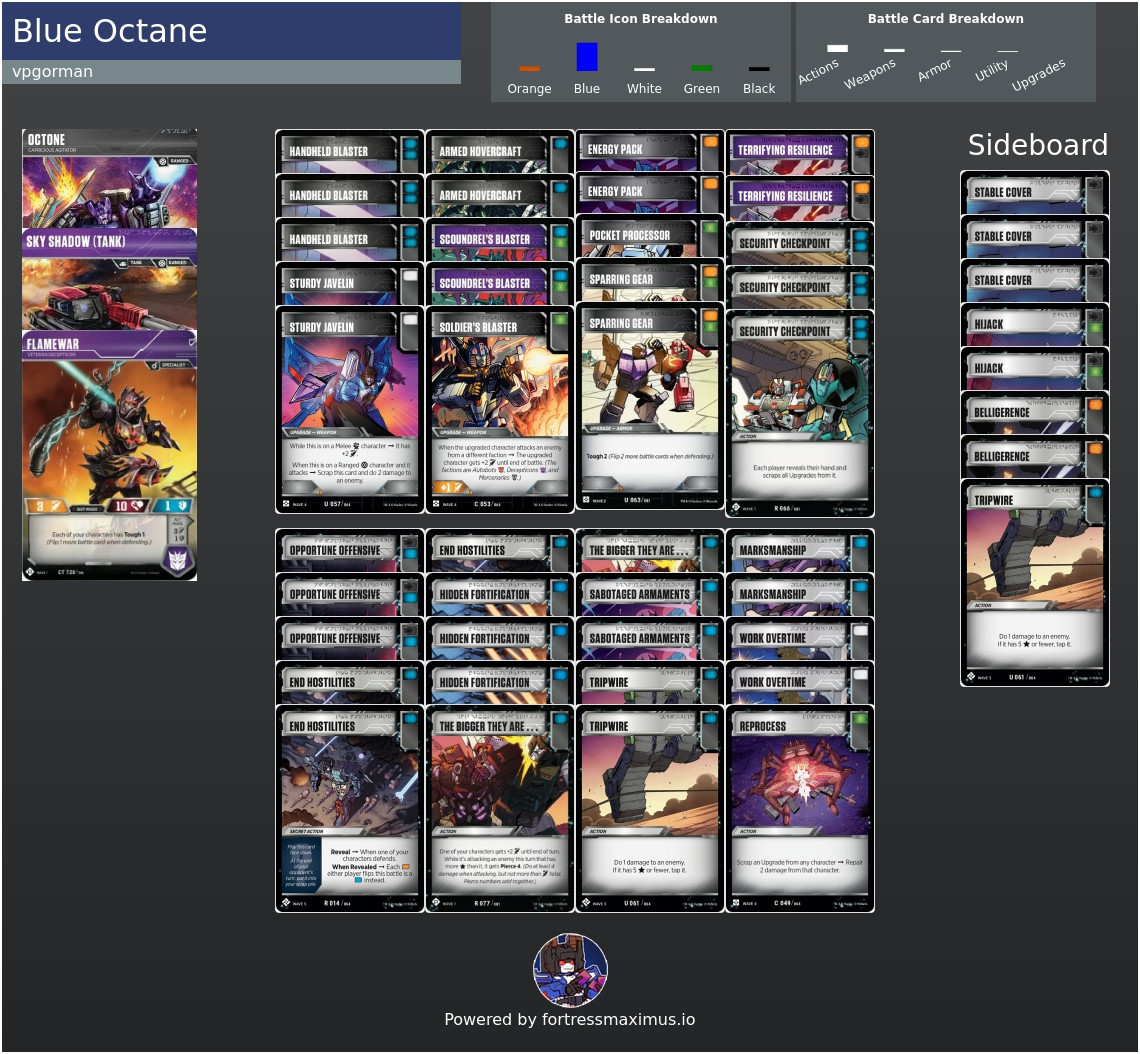Open Security Checkpoint card showing full artwork
The width and height of the screenshot is (1140, 1054).
point(800,414)
